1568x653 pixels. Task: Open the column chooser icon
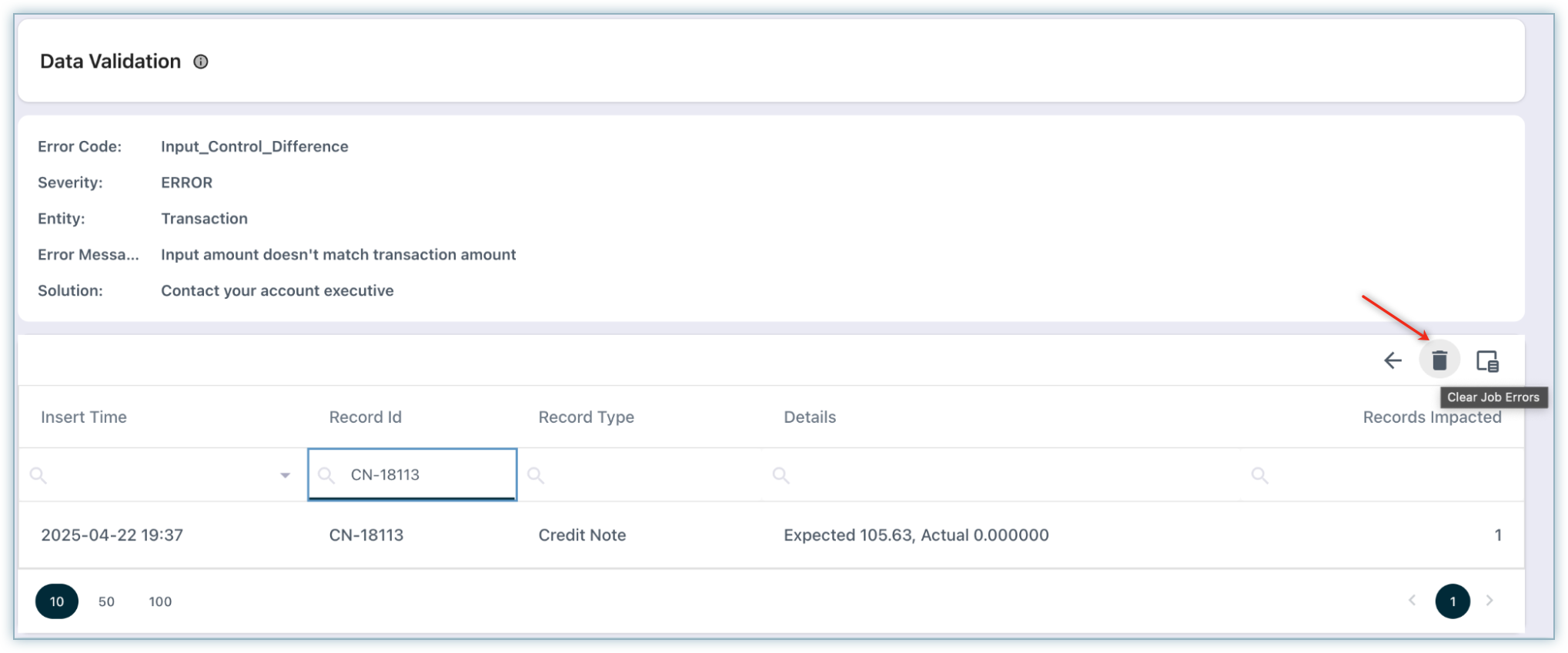(1486, 360)
